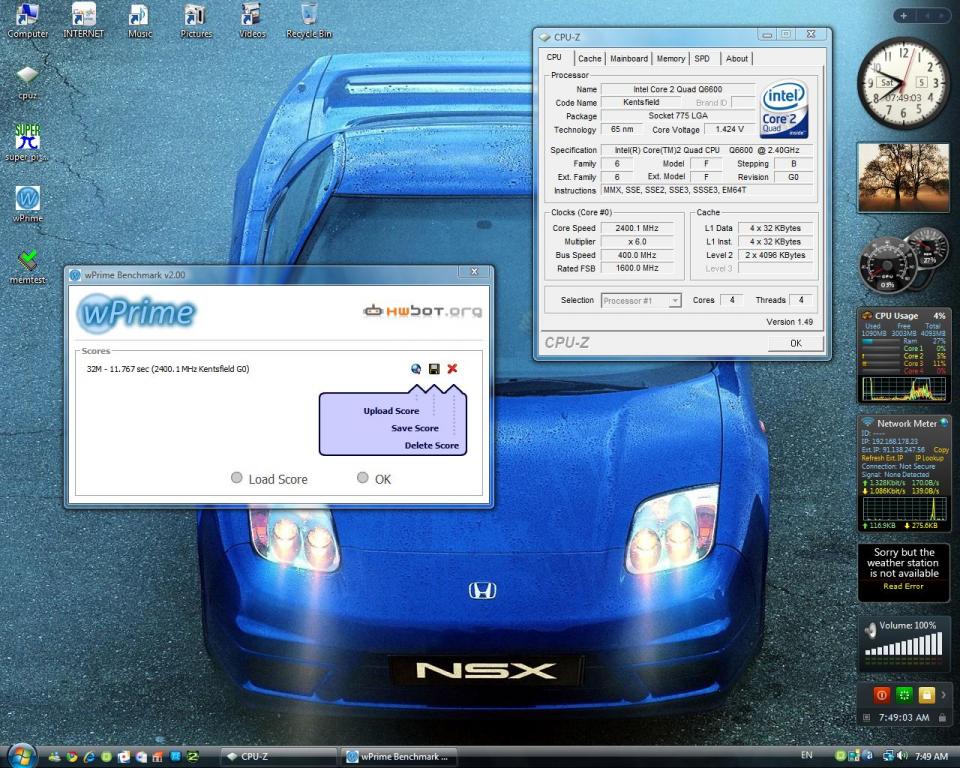The width and height of the screenshot is (960, 768).
Task: Select the cpuz desktop icon
Action: coord(28,82)
